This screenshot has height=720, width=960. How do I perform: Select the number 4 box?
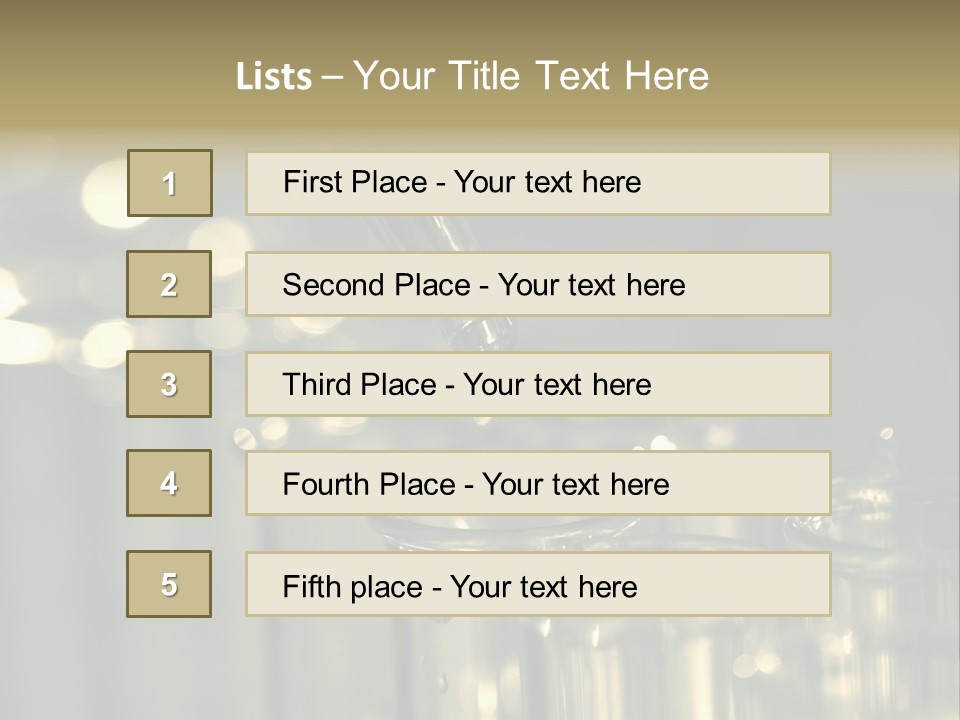pyautogui.click(x=169, y=483)
